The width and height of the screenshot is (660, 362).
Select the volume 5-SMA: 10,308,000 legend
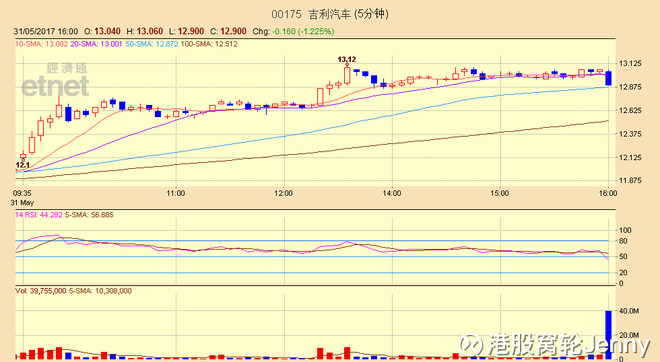pos(100,291)
